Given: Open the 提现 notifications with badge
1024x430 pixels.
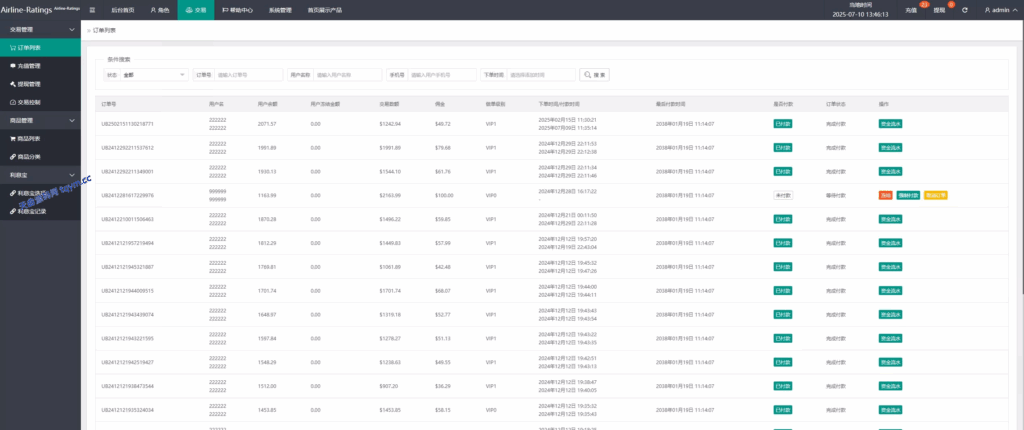Looking at the screenshot, I should (940, 10).
